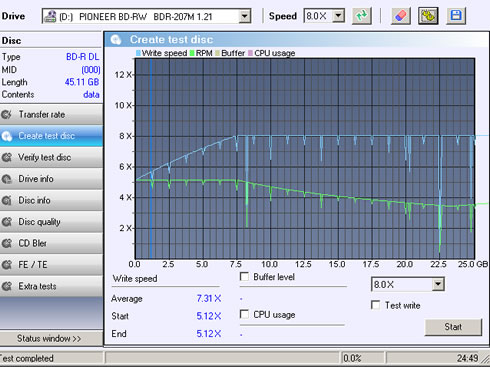Select the Extra tests sidebar item
Viewport: 490px width, 367px height.
click(x=51, y=286)
